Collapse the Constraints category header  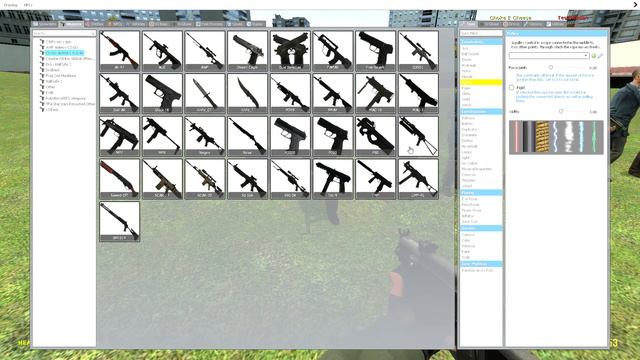tap(481, 42)
